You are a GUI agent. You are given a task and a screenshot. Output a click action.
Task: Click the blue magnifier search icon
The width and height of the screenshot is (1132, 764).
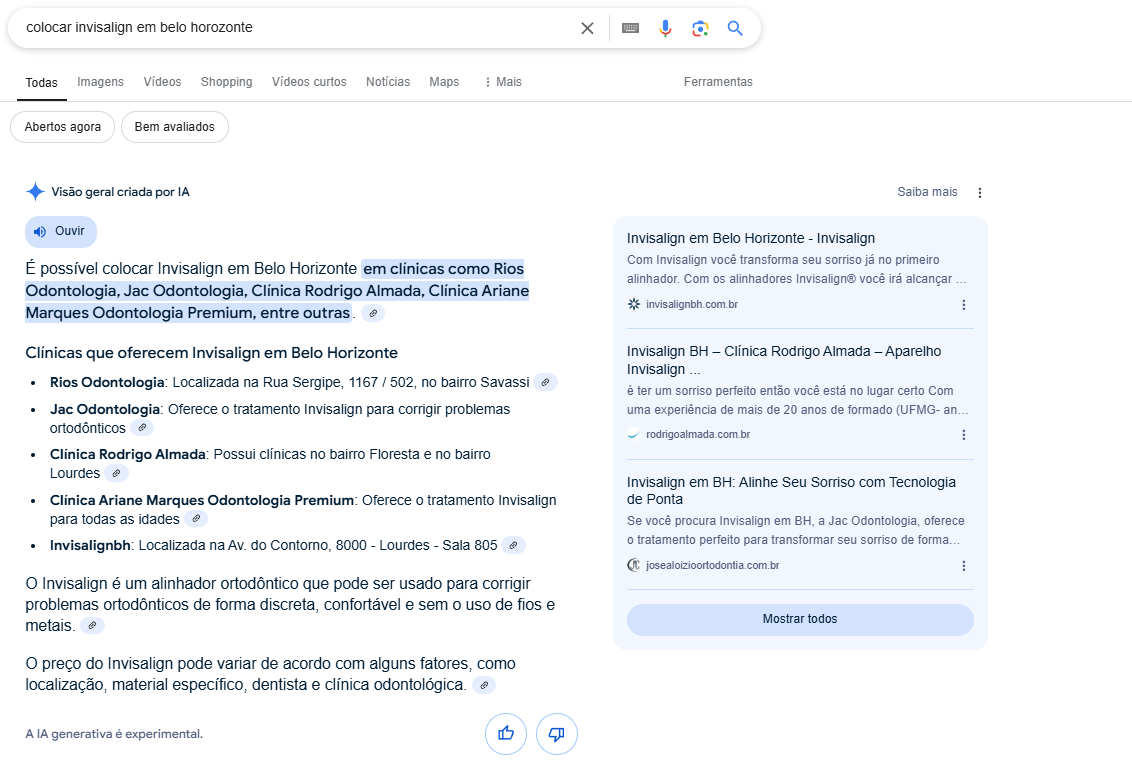coord(735,28)
